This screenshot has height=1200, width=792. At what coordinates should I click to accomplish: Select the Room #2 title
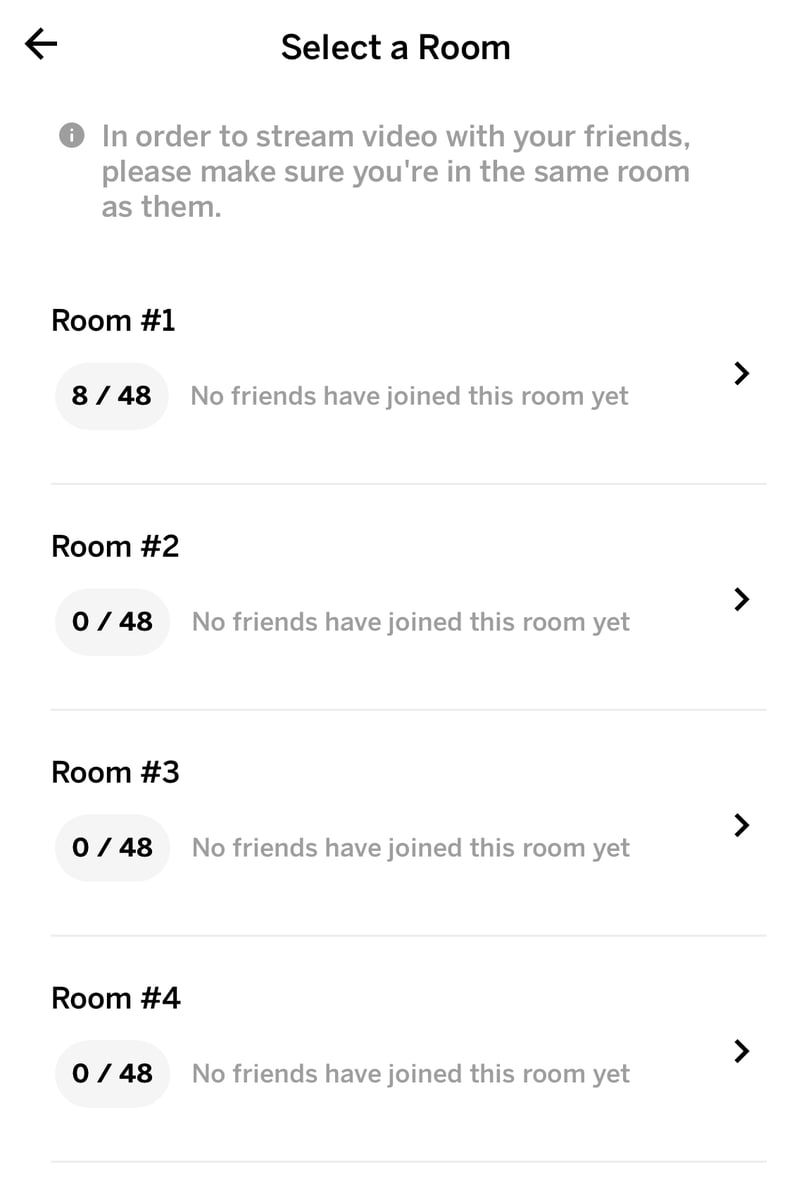(x=115, y=547)
